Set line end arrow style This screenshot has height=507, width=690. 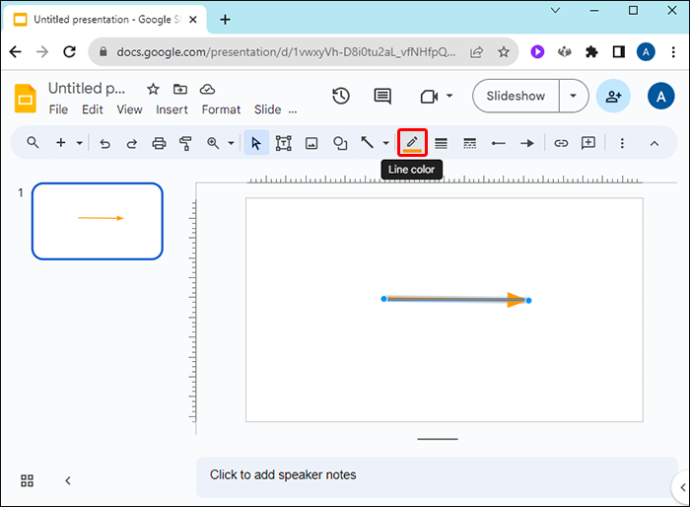point(527,143)
